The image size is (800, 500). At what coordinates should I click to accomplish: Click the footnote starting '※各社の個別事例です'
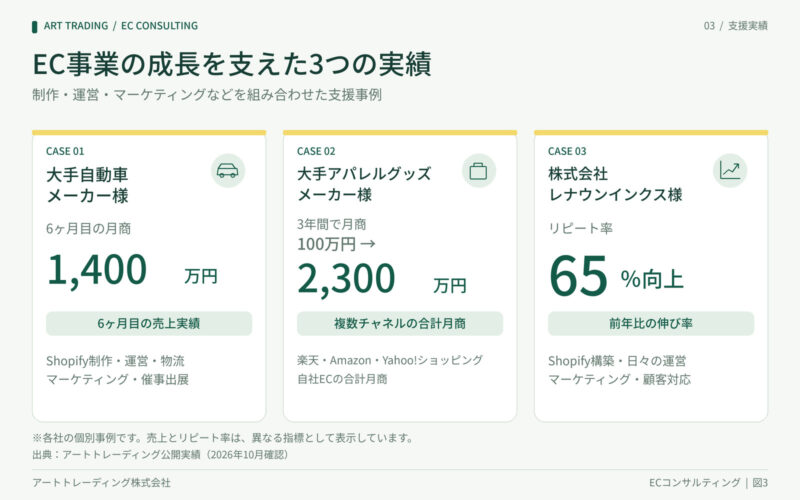(223, 438)
